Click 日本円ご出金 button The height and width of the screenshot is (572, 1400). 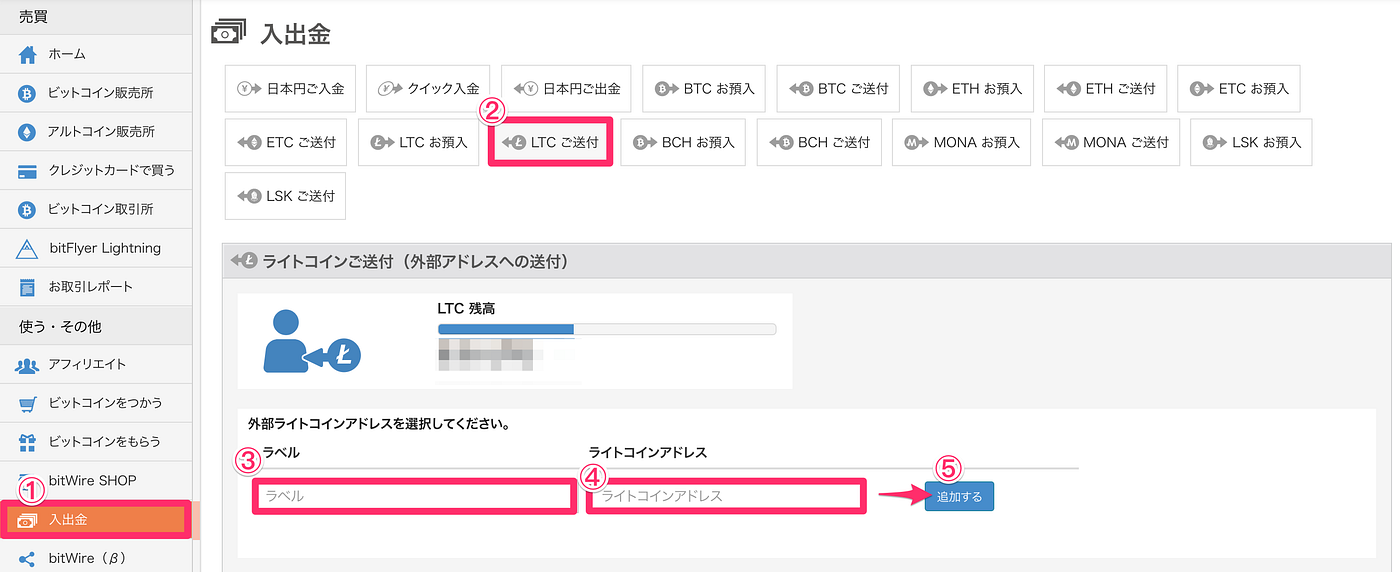pos(566,88)
